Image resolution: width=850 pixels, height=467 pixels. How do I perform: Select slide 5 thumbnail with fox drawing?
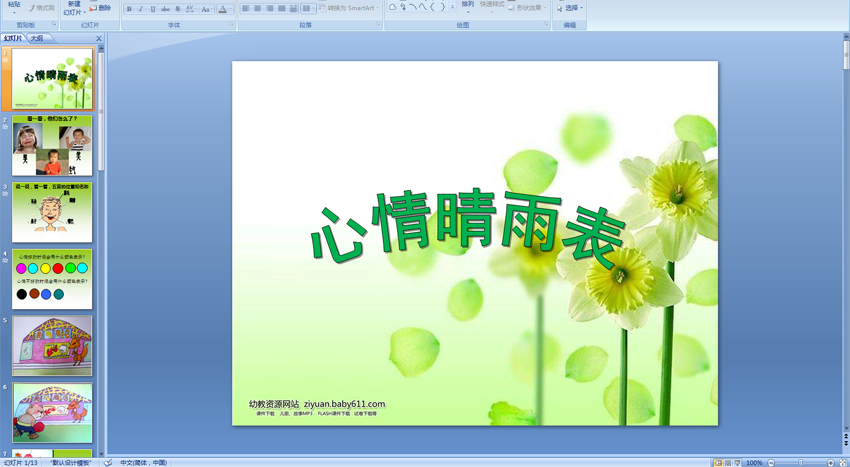(x=52, y=346)
